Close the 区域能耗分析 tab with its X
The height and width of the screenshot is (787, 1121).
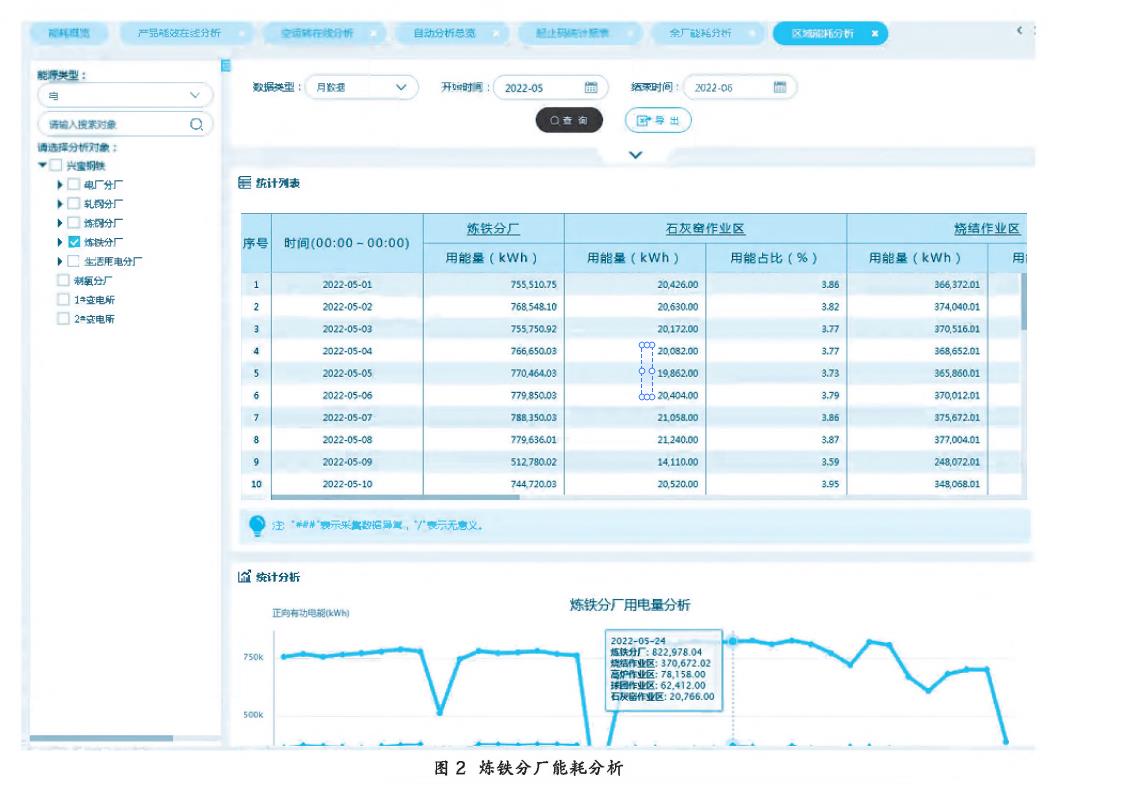click(x=874, y=33)
